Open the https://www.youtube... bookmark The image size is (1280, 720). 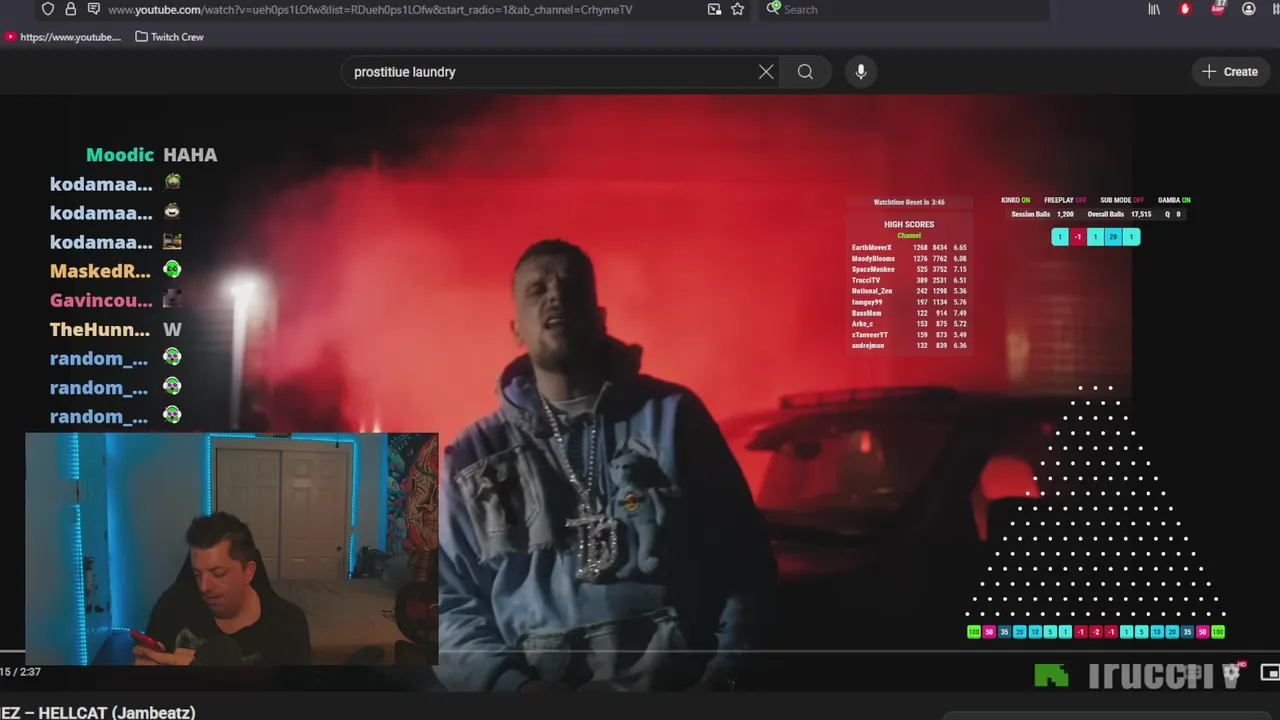[x=63, y=37]
